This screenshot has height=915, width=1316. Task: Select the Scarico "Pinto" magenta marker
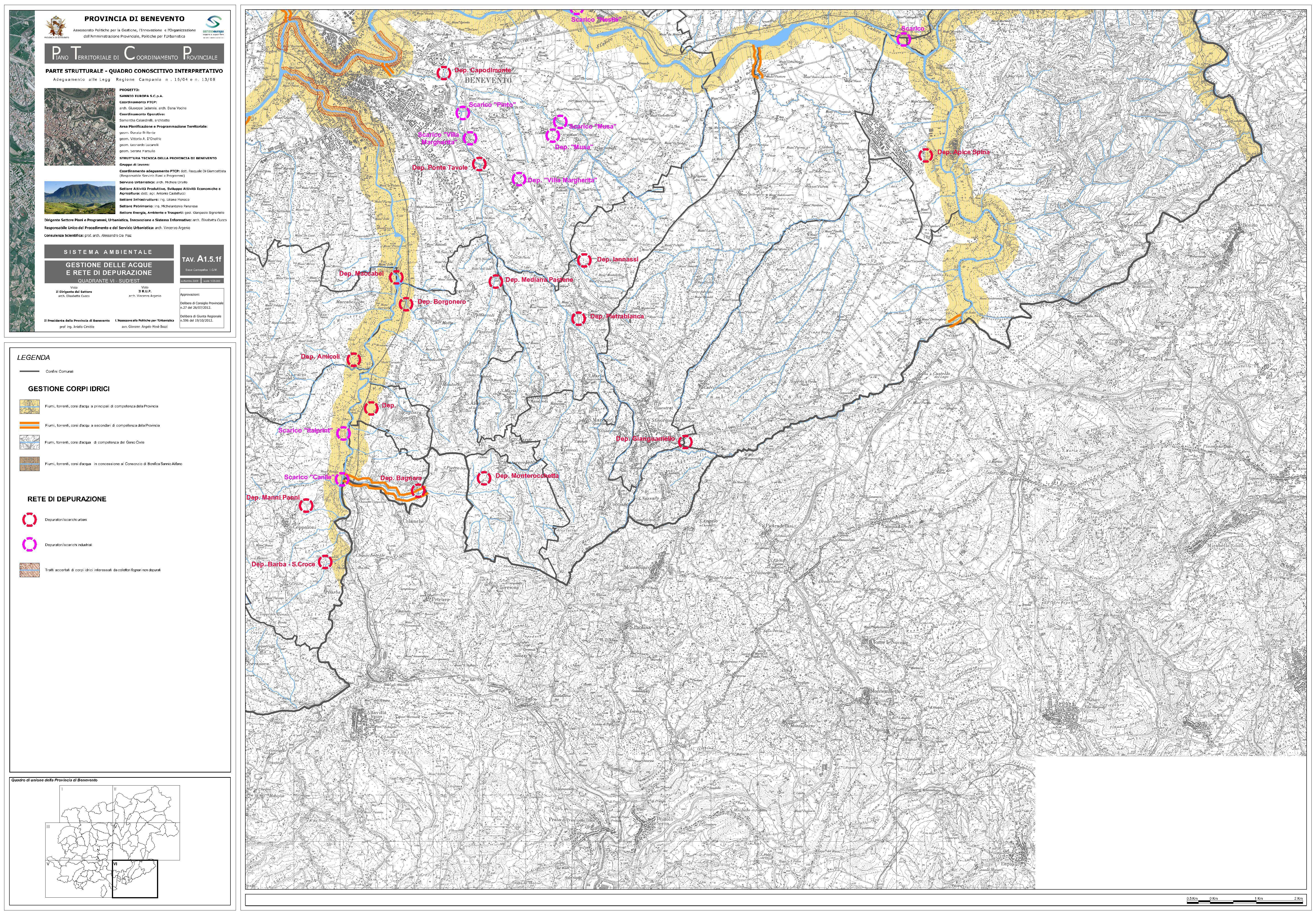click(463, 113)
